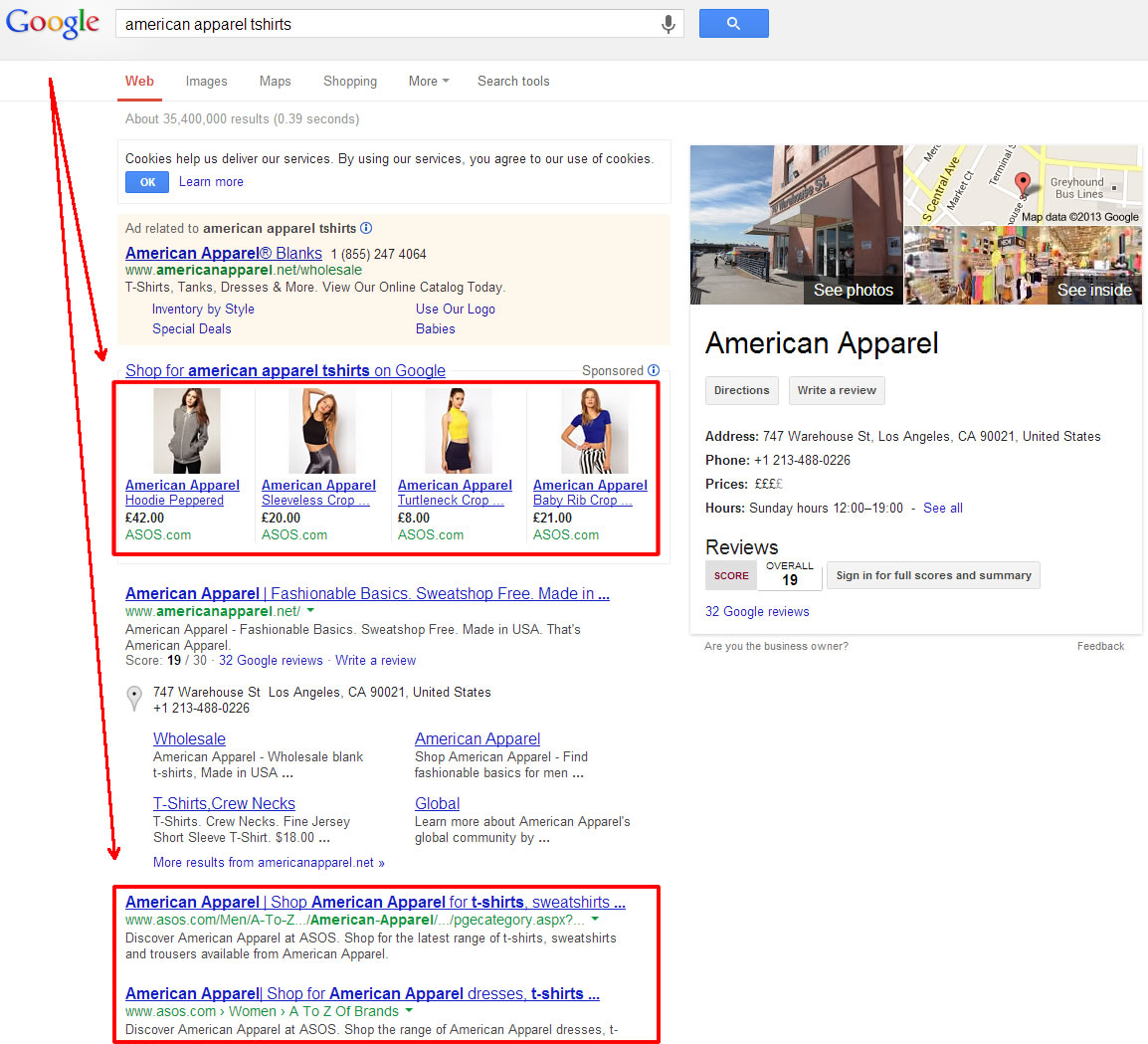Click the blue magnifier search button
1148x1044 pixels.
click(x=733, y=24)
